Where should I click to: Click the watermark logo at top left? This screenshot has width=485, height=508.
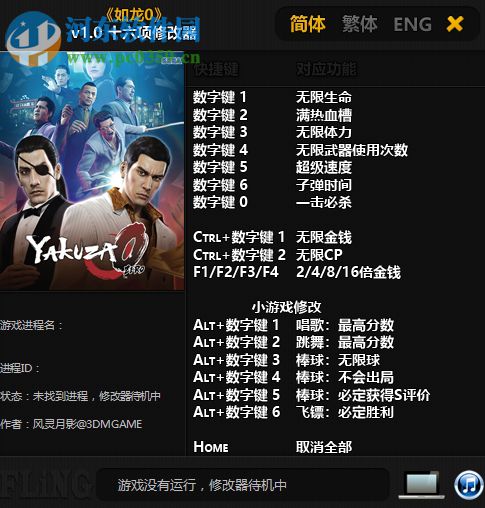pos(33,38)
